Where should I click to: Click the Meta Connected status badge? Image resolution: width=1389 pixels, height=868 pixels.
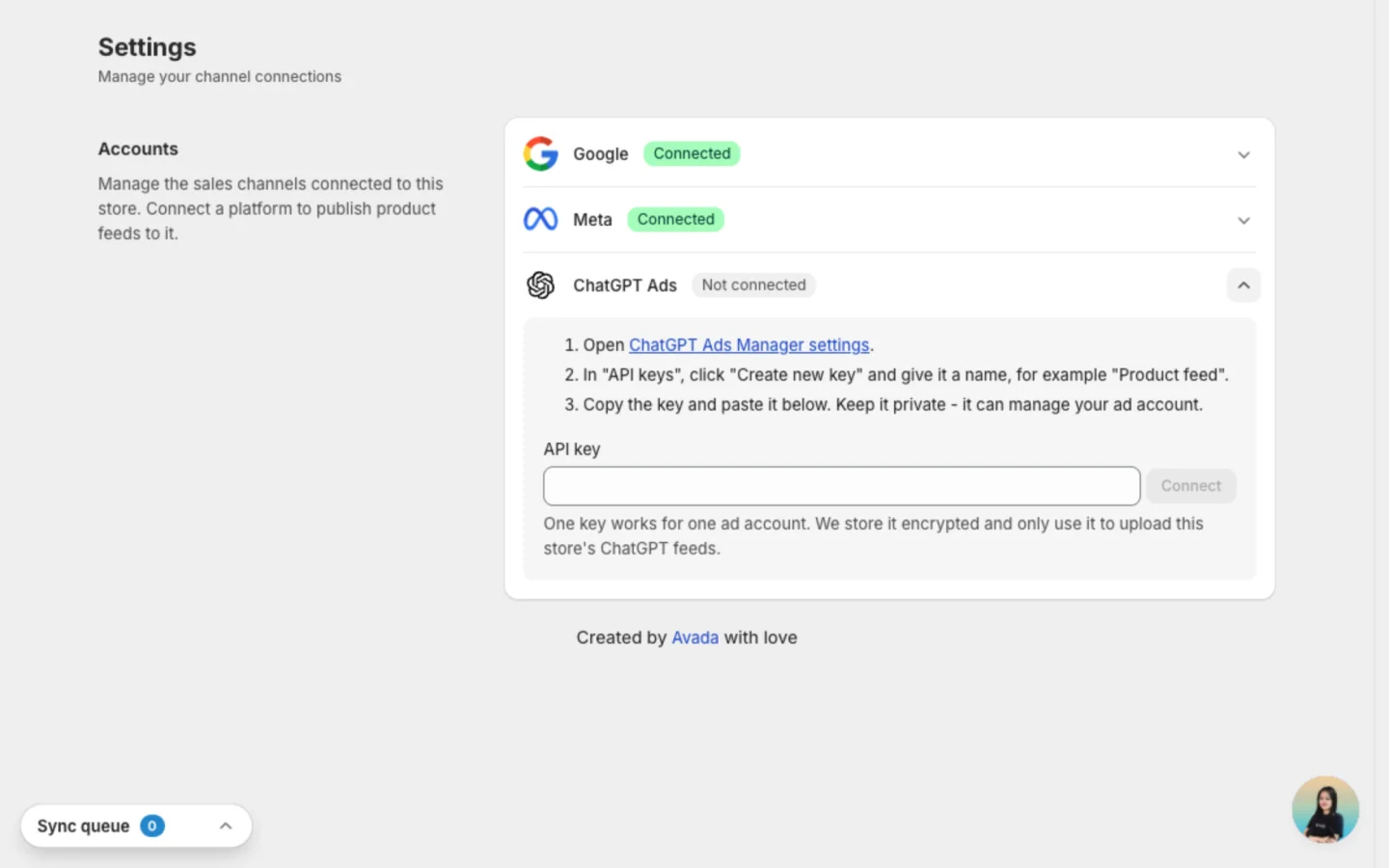(675, 219)
